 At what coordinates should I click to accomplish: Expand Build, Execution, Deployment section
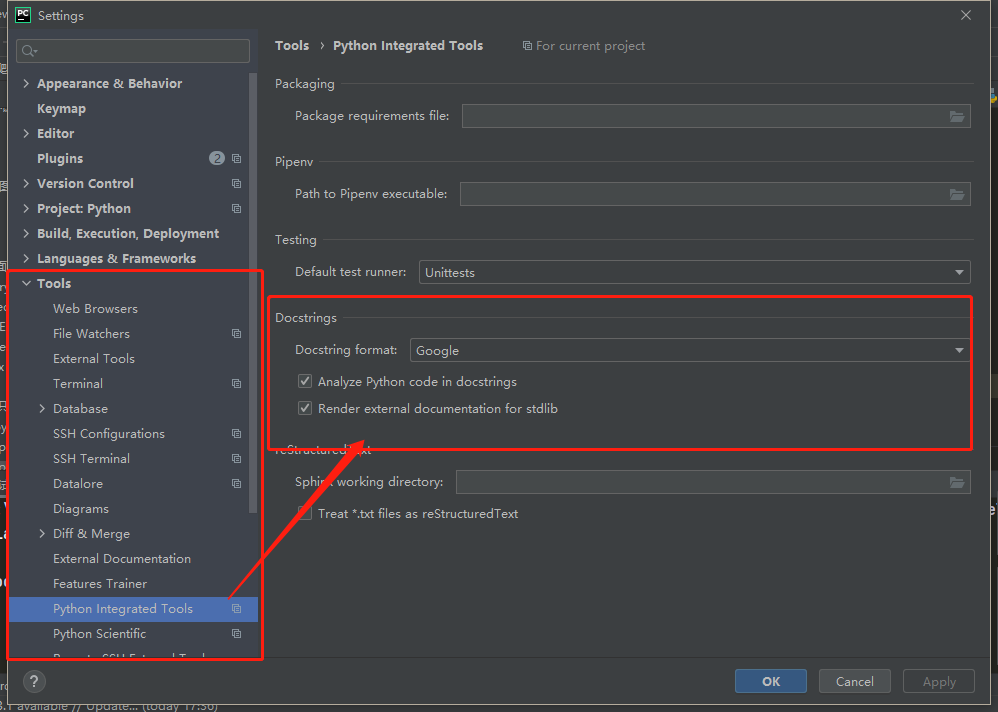26,234
